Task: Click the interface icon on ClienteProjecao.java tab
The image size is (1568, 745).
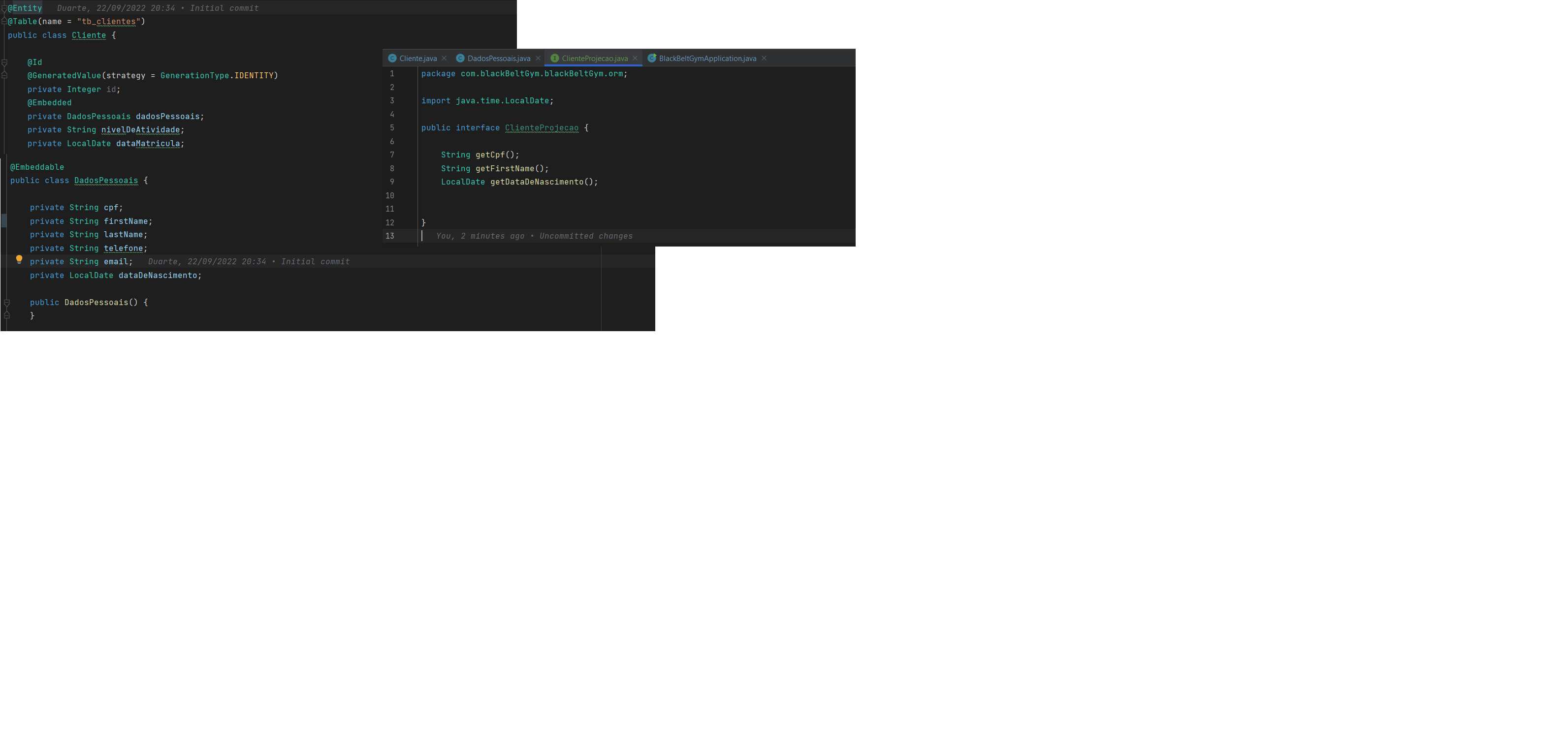Action: point(554,59)
